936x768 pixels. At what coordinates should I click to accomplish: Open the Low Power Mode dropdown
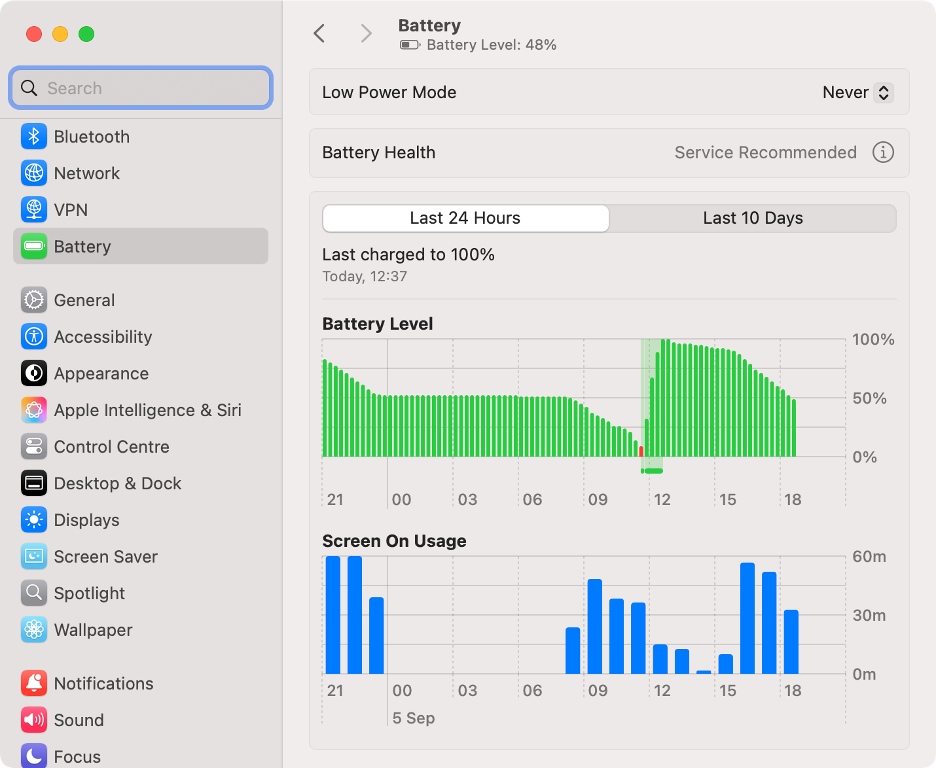coord(857,92)
